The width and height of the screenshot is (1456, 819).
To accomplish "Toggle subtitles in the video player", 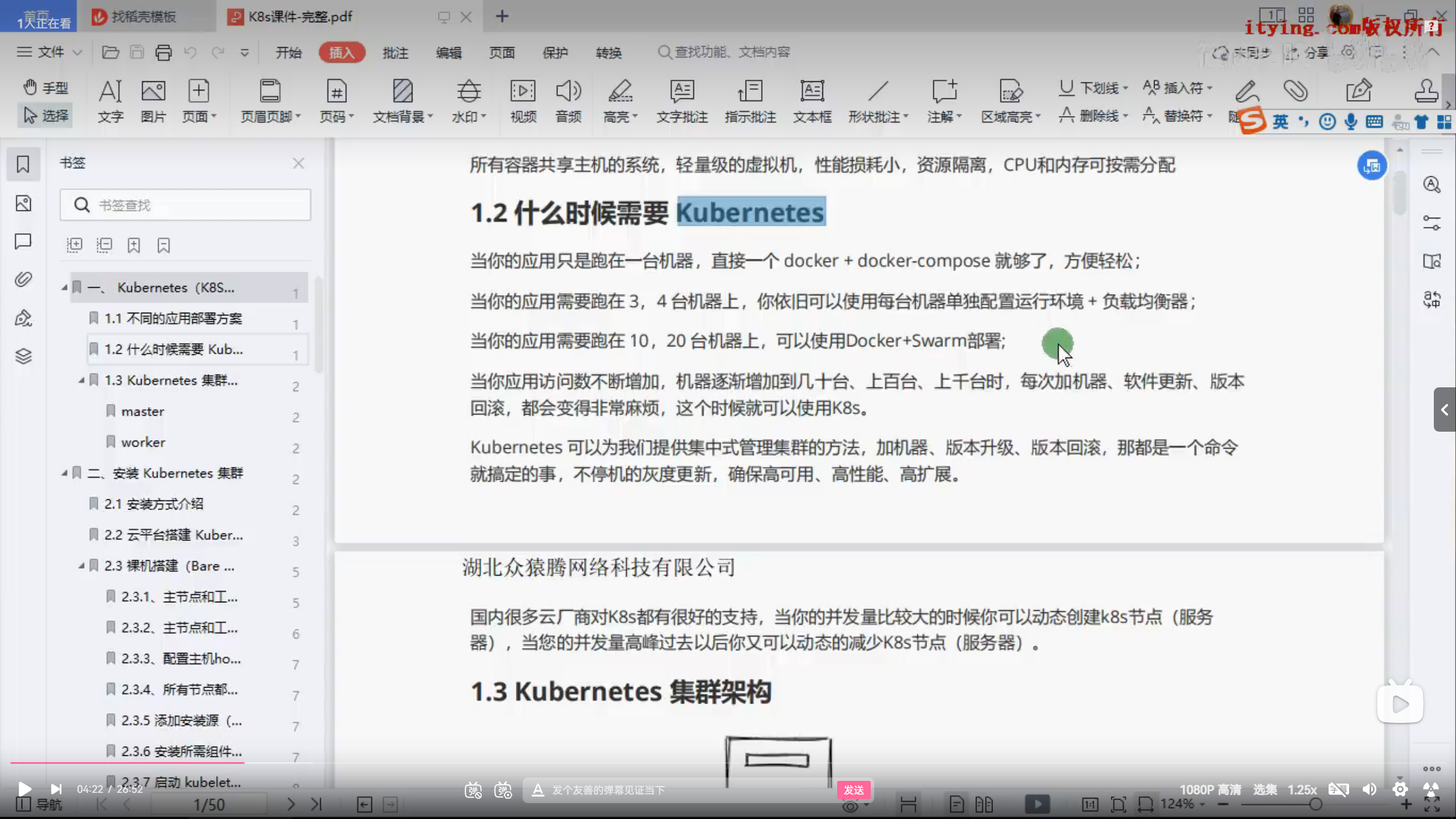I will coord(1338,789).
